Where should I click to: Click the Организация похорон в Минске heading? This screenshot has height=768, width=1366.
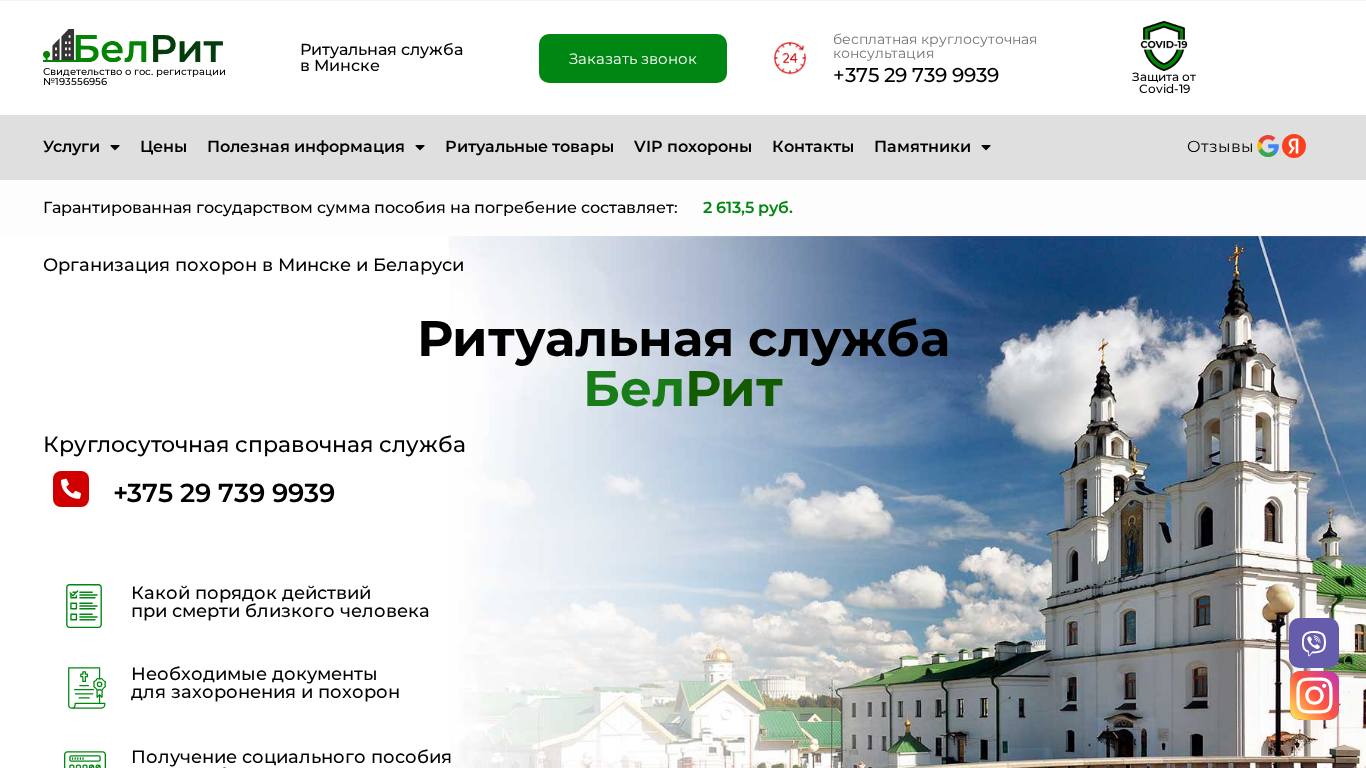pyautogui.click(x=253, y=265)
